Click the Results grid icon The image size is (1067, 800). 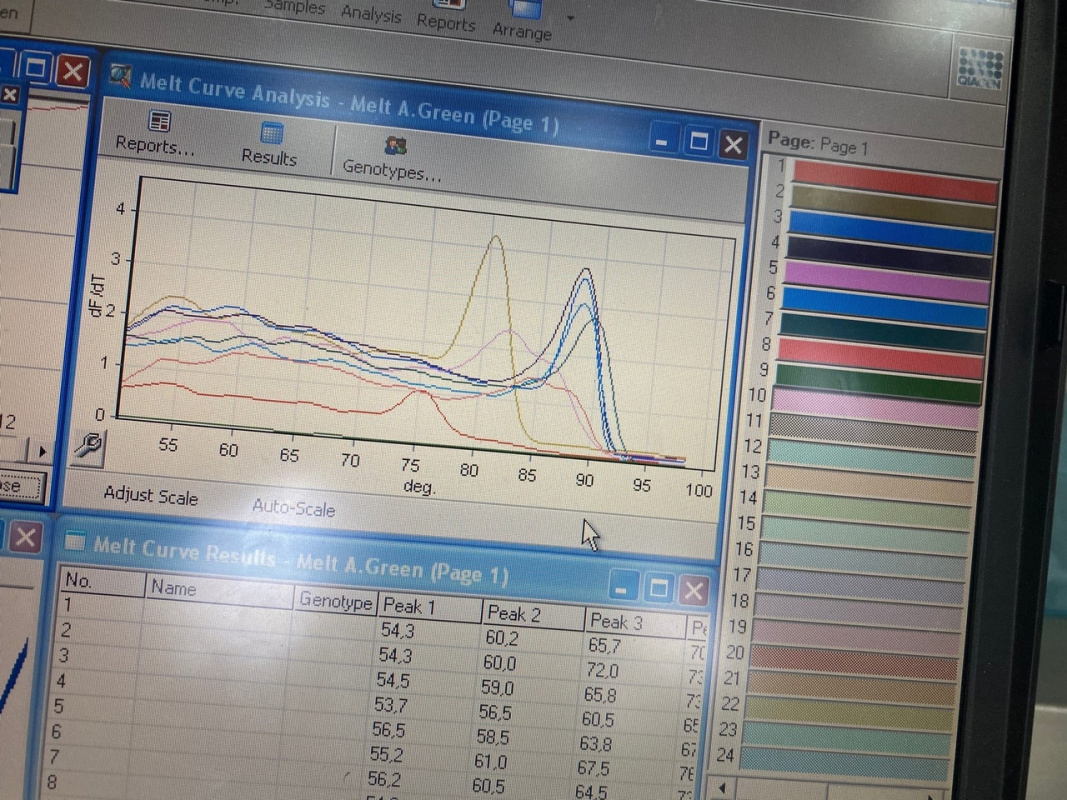(x=270, y=135)
